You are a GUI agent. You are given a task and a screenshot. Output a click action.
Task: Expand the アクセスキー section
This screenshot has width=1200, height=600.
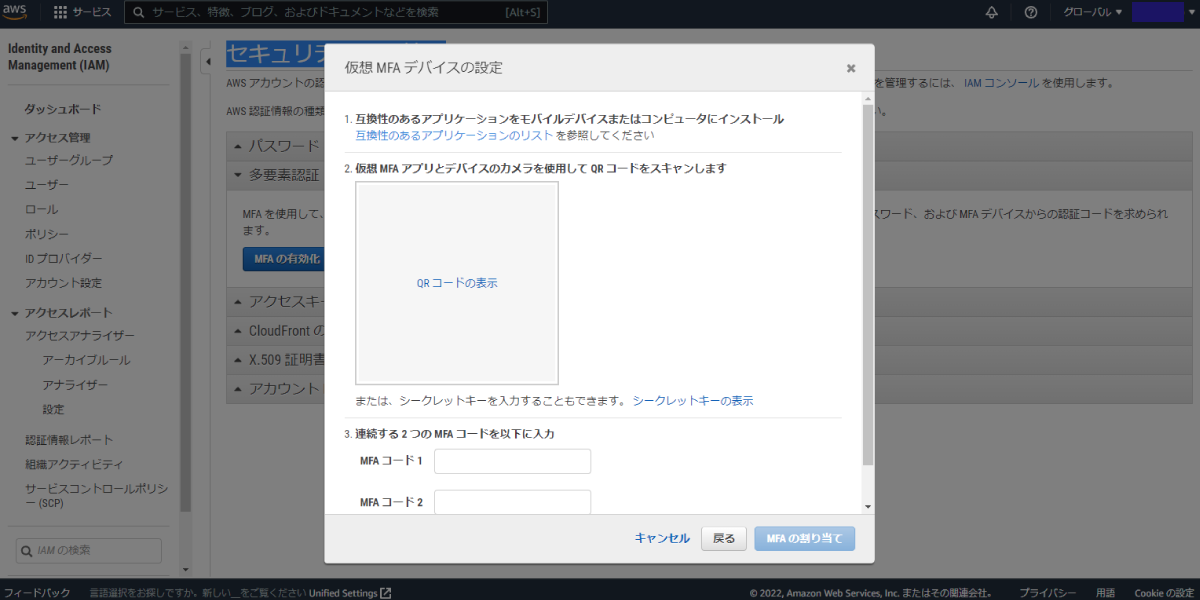[x=238, y=301]
